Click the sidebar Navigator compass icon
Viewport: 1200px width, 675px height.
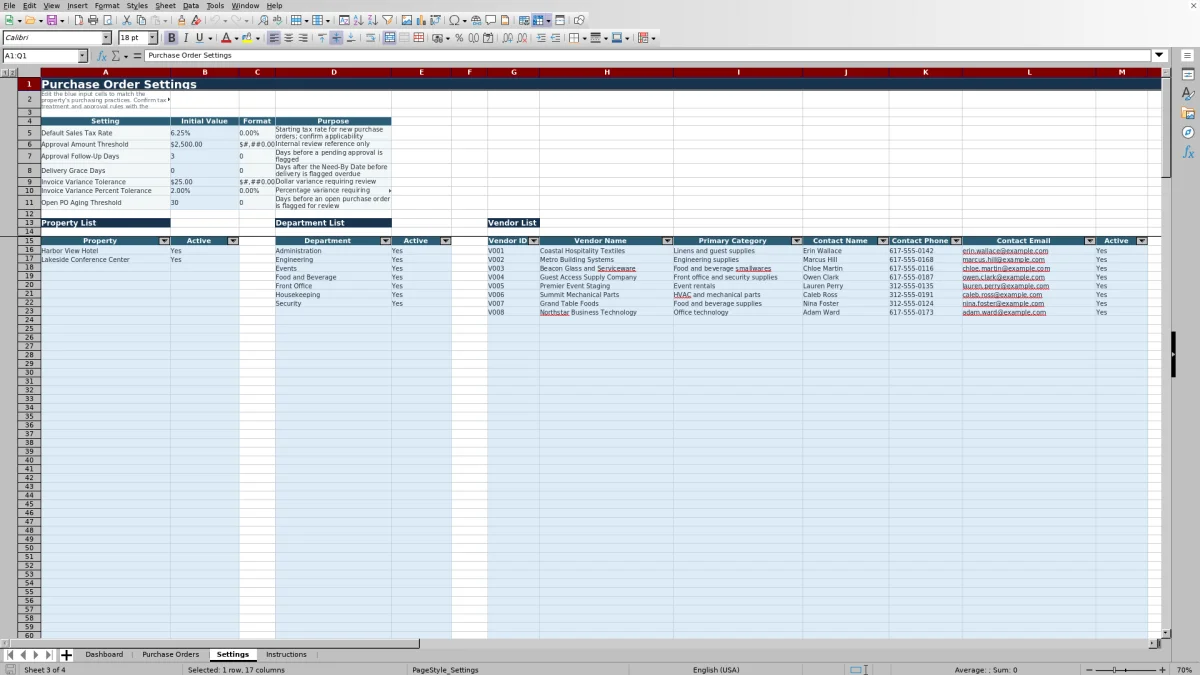1188,132
